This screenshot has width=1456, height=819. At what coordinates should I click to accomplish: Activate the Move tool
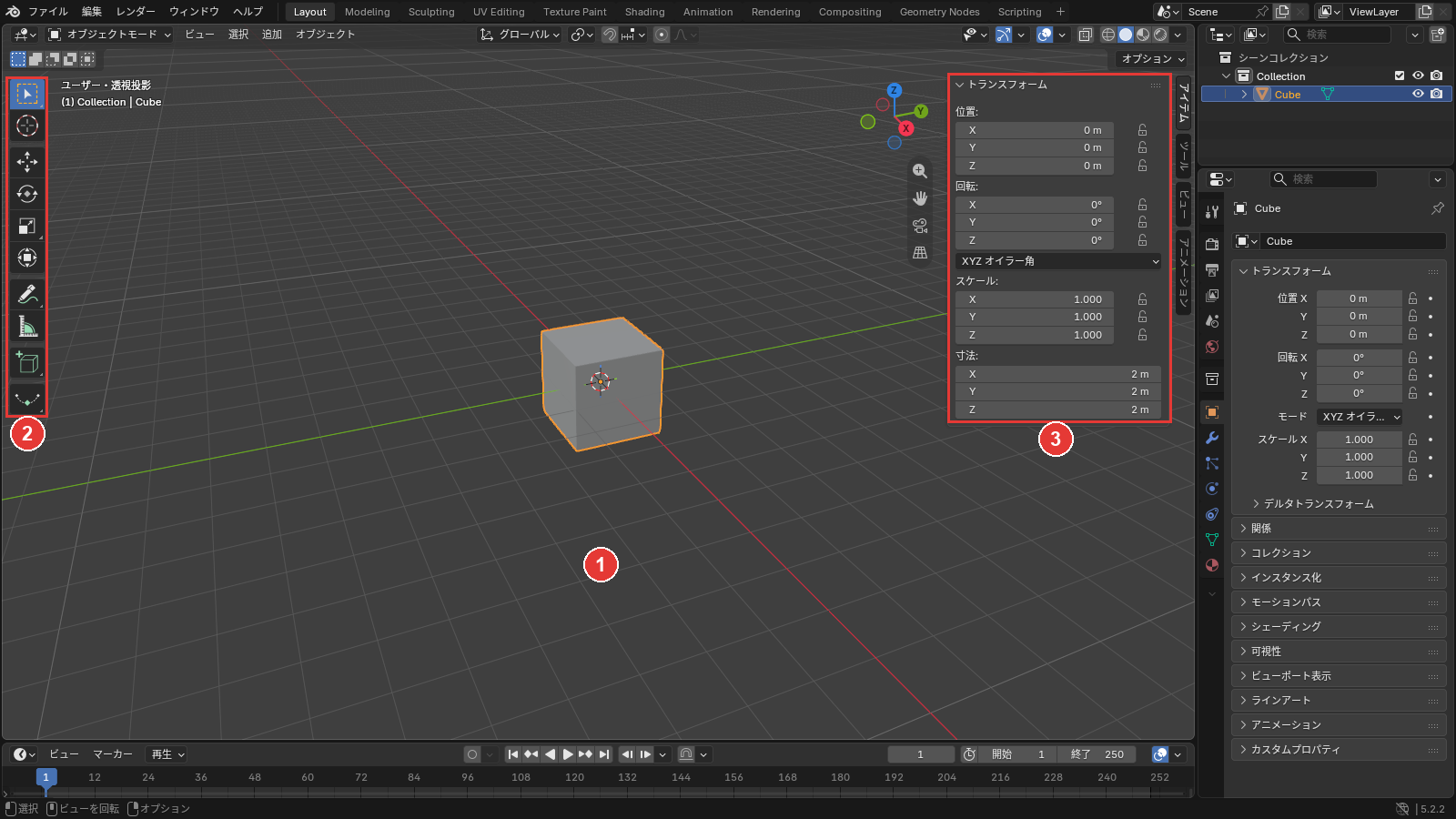(27, 162)
